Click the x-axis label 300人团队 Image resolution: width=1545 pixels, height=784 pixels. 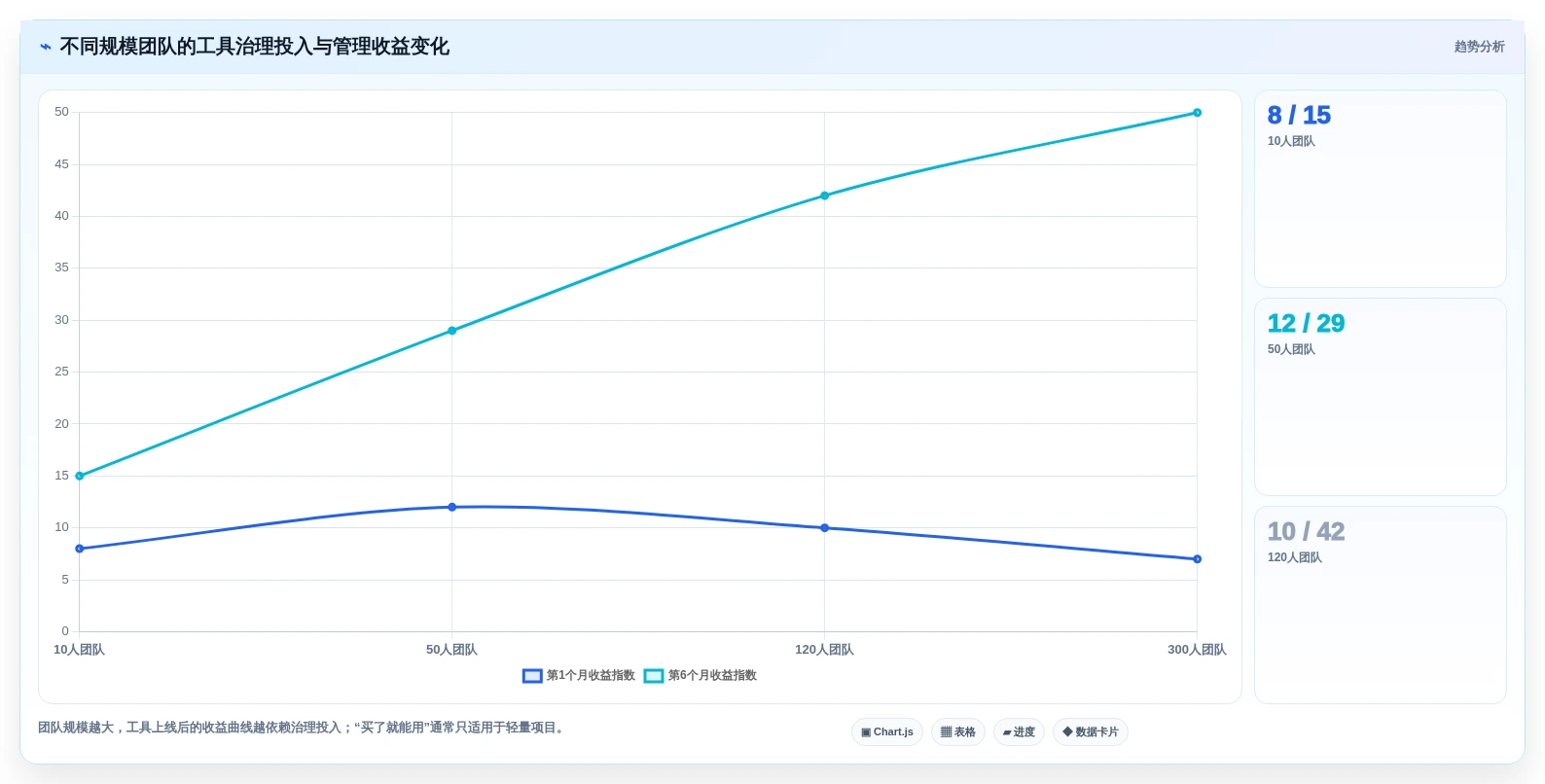pyautogui.click(x=1197, y=650)
